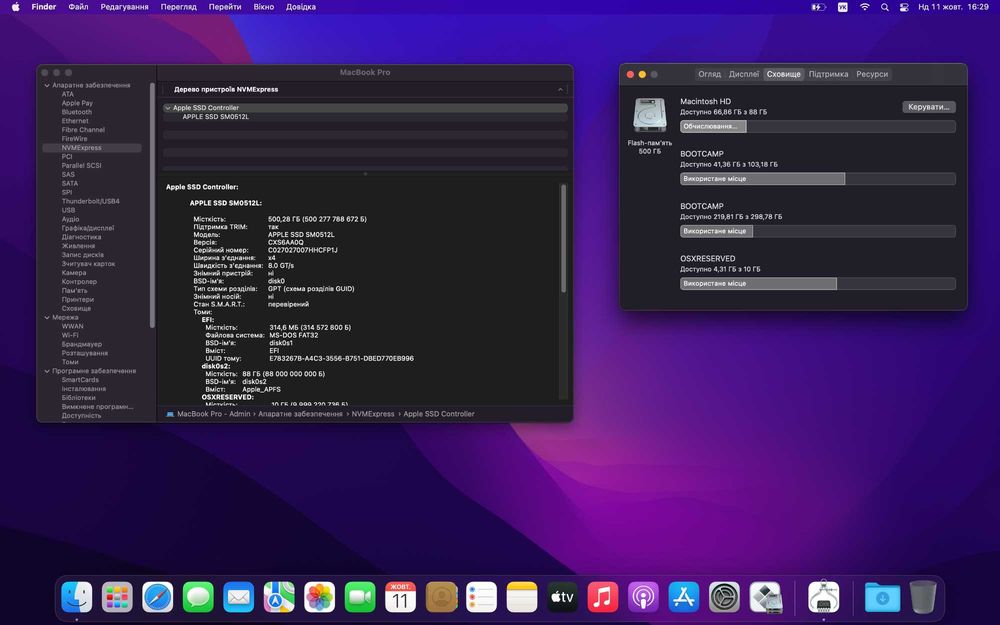Screen dimensions: 1000x625
Task: Switch to the Дисплеї tab
Action: pos(744,75)
